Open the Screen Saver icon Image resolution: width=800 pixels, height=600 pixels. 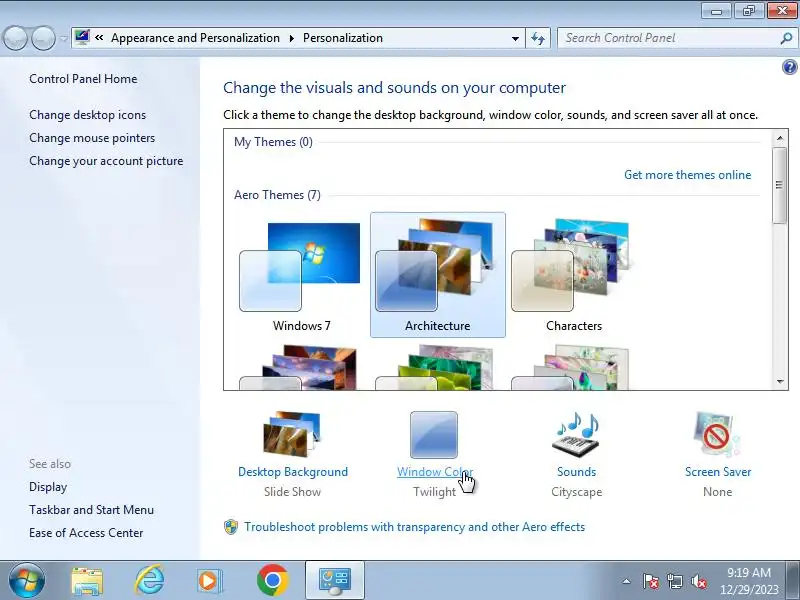716,434
